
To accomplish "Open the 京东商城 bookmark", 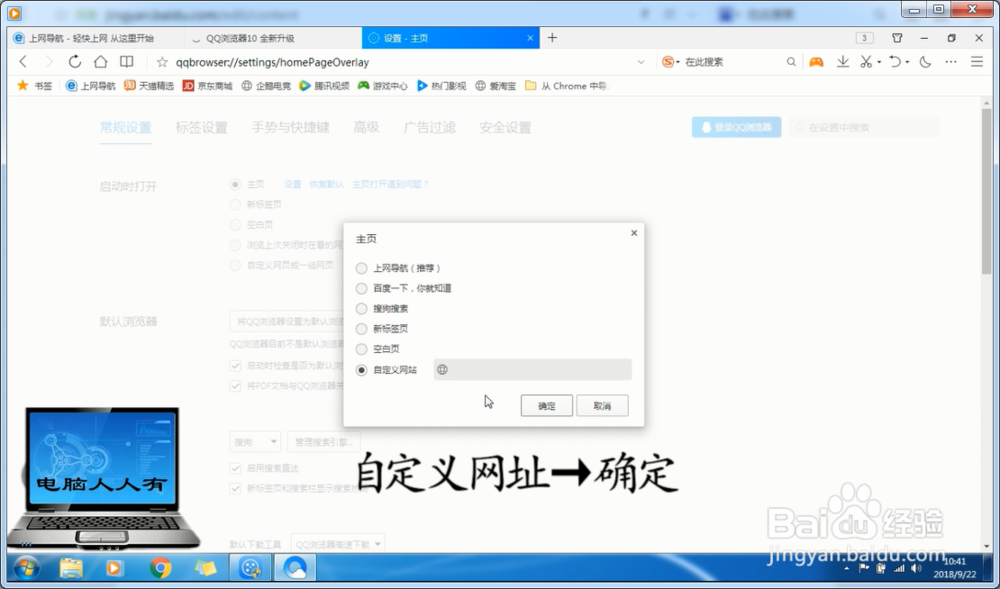I will (x=208, y=85).
